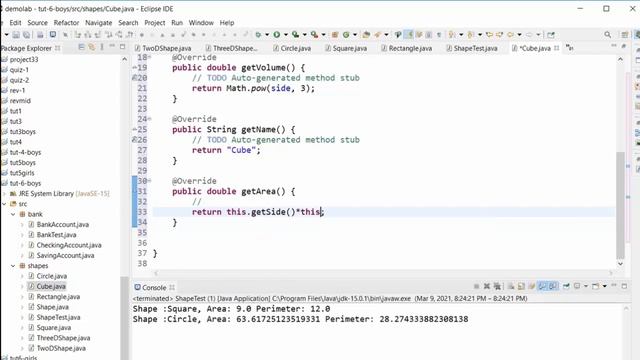Select SavingAccount.java in the tree

pos(65,256)
